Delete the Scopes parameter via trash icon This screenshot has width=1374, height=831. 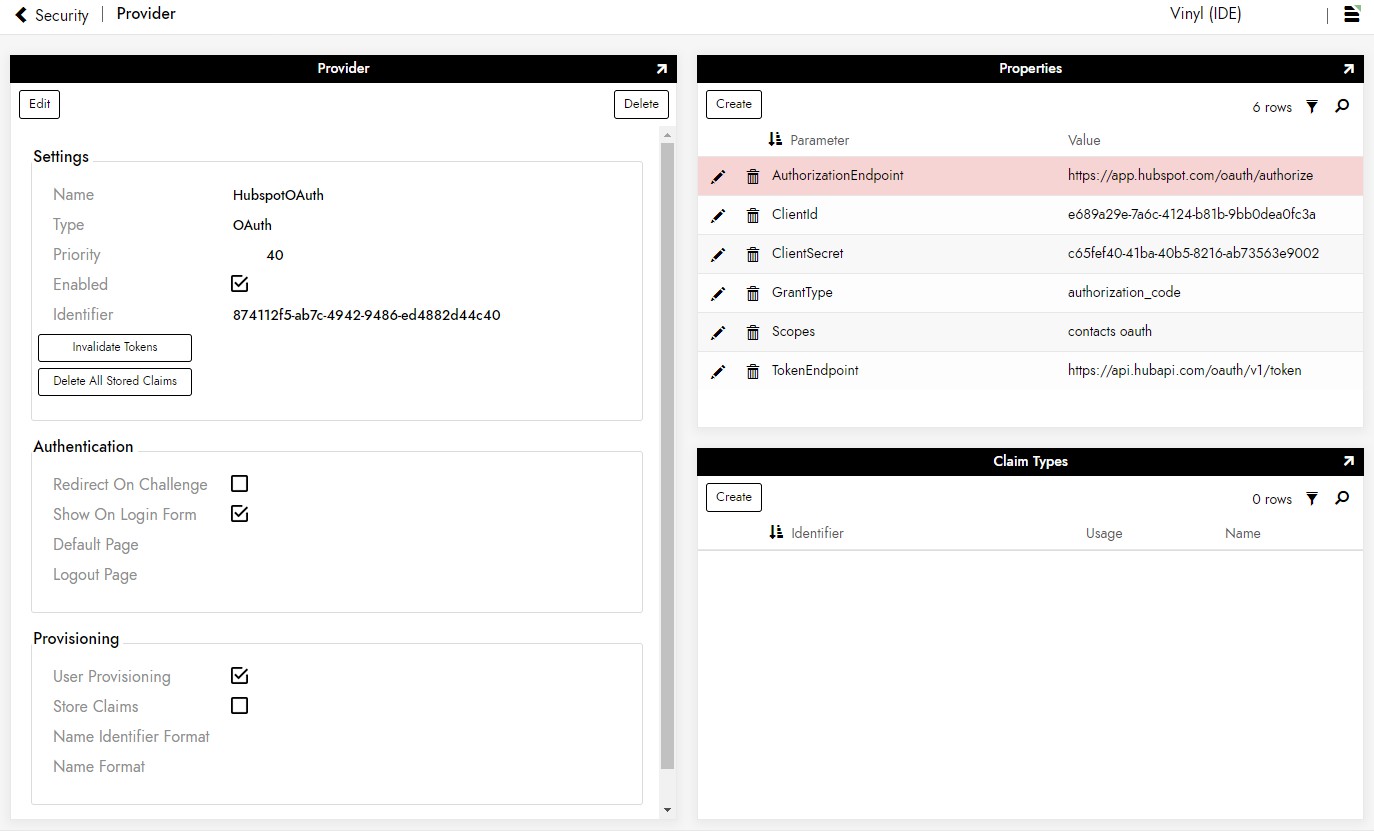click(753, 333)
